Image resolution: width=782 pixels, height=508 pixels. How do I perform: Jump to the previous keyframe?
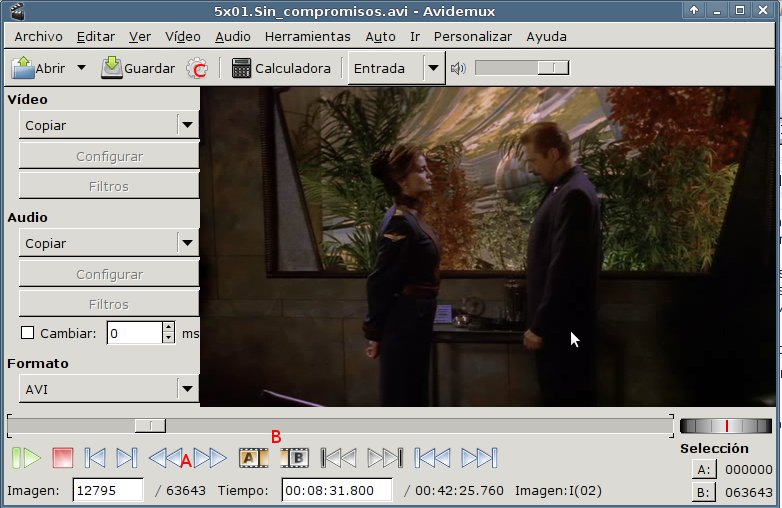[x=165, y=458]
